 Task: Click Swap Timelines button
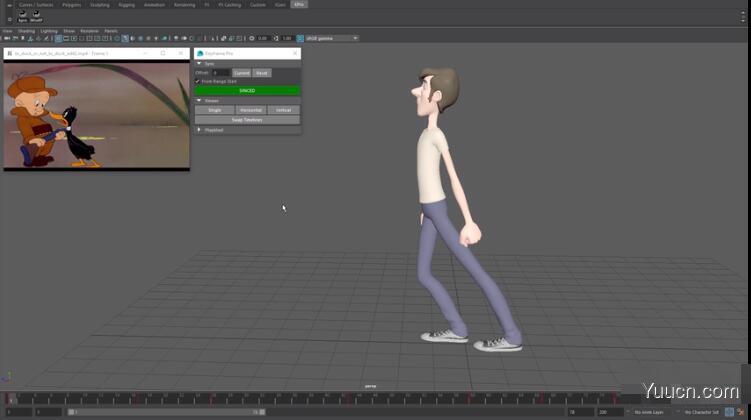point(247,120)
